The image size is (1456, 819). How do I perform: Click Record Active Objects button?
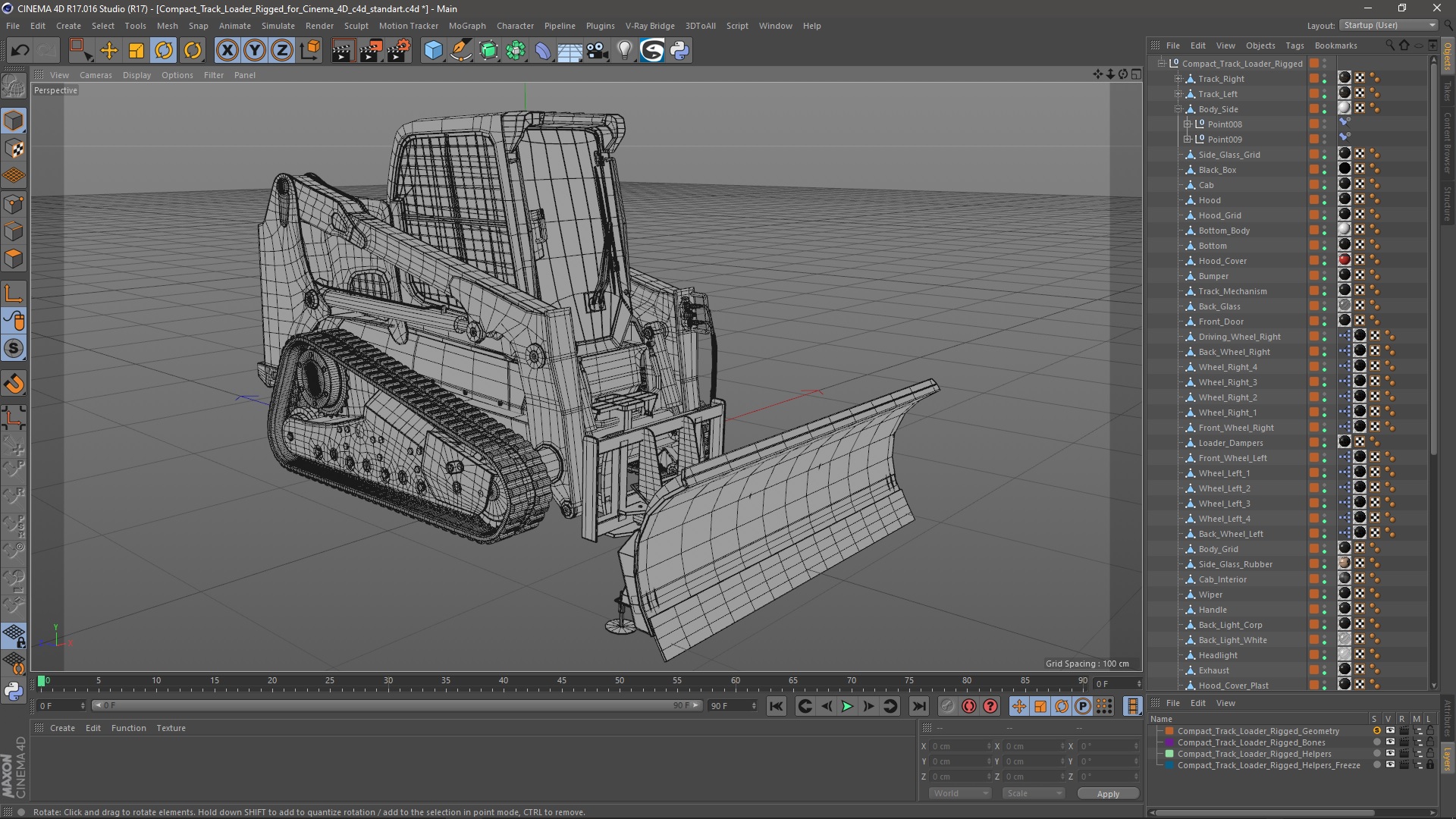pos(947,706)
